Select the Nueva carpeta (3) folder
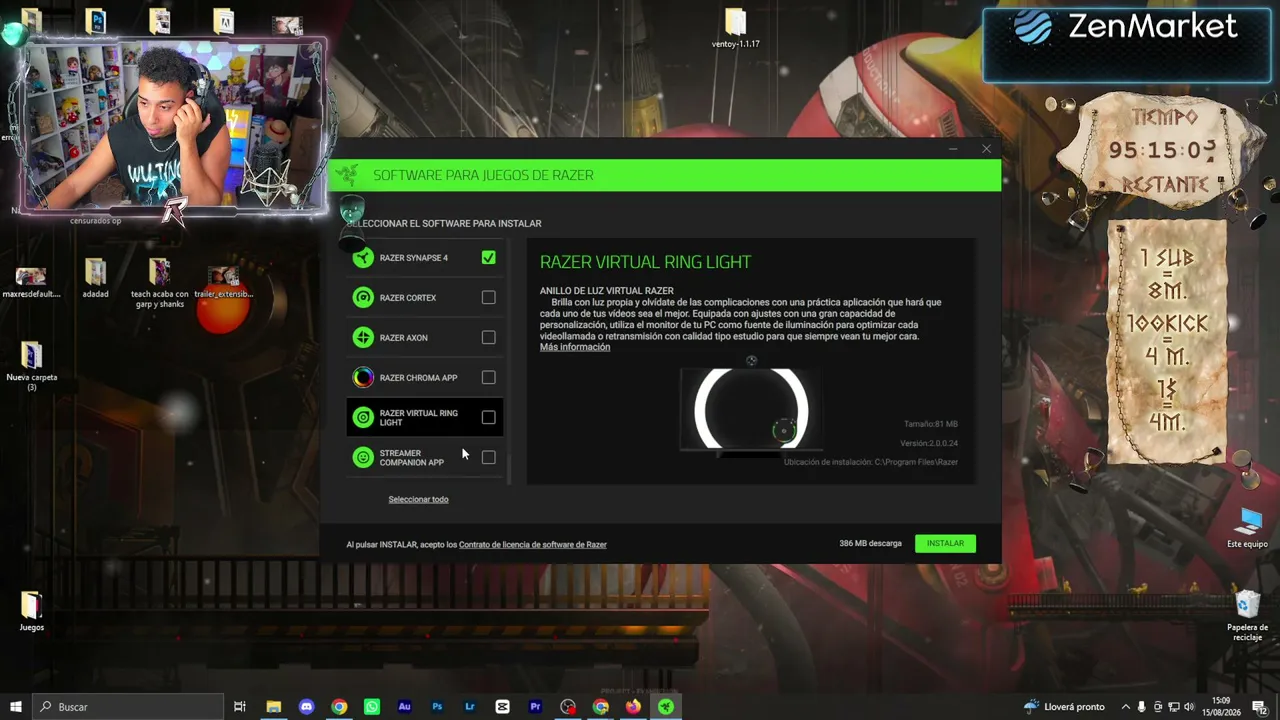The image size is (1280, 720). click(x=31, y=366)
